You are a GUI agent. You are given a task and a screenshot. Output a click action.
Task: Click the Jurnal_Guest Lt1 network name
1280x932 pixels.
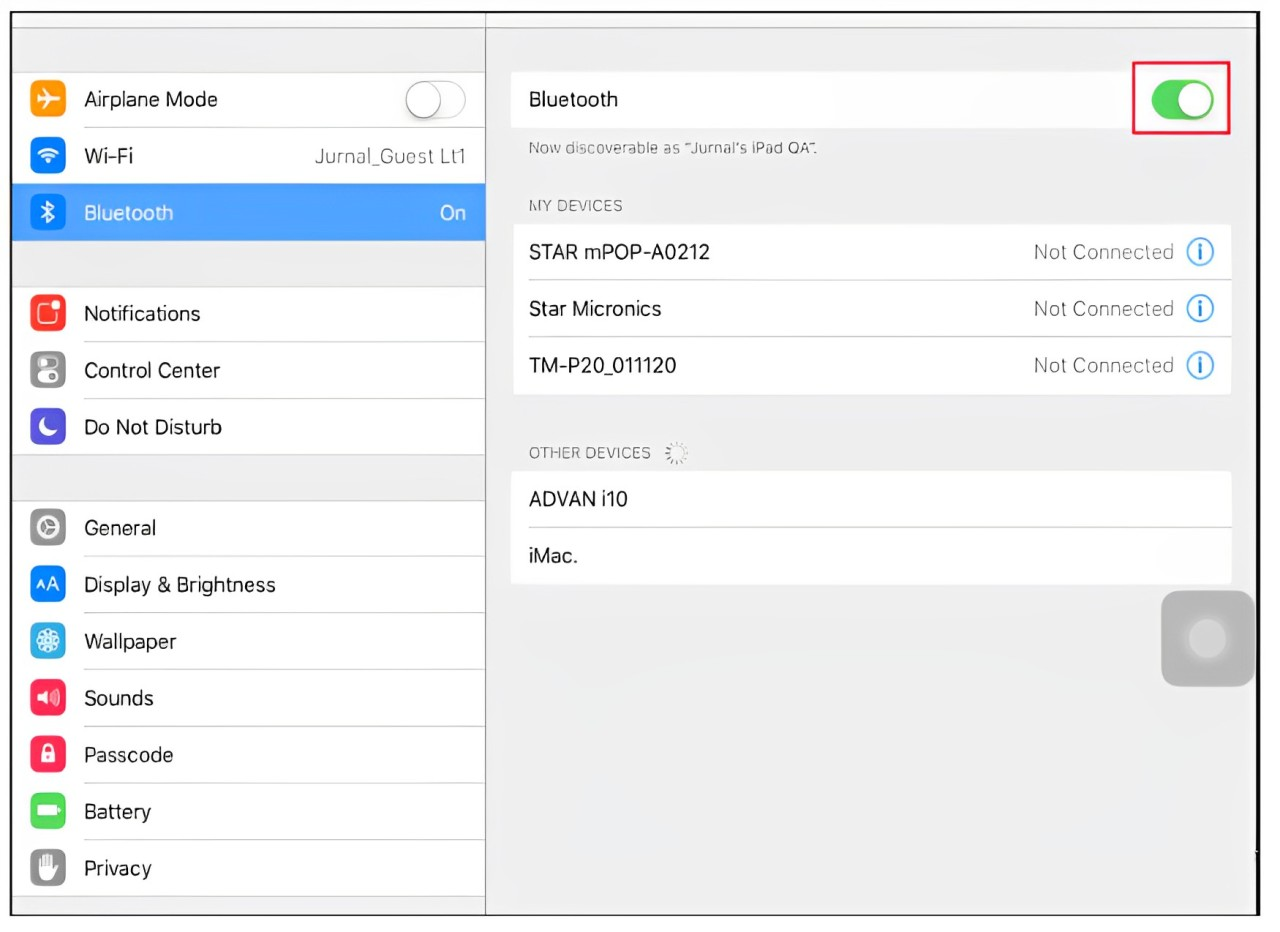390,156
